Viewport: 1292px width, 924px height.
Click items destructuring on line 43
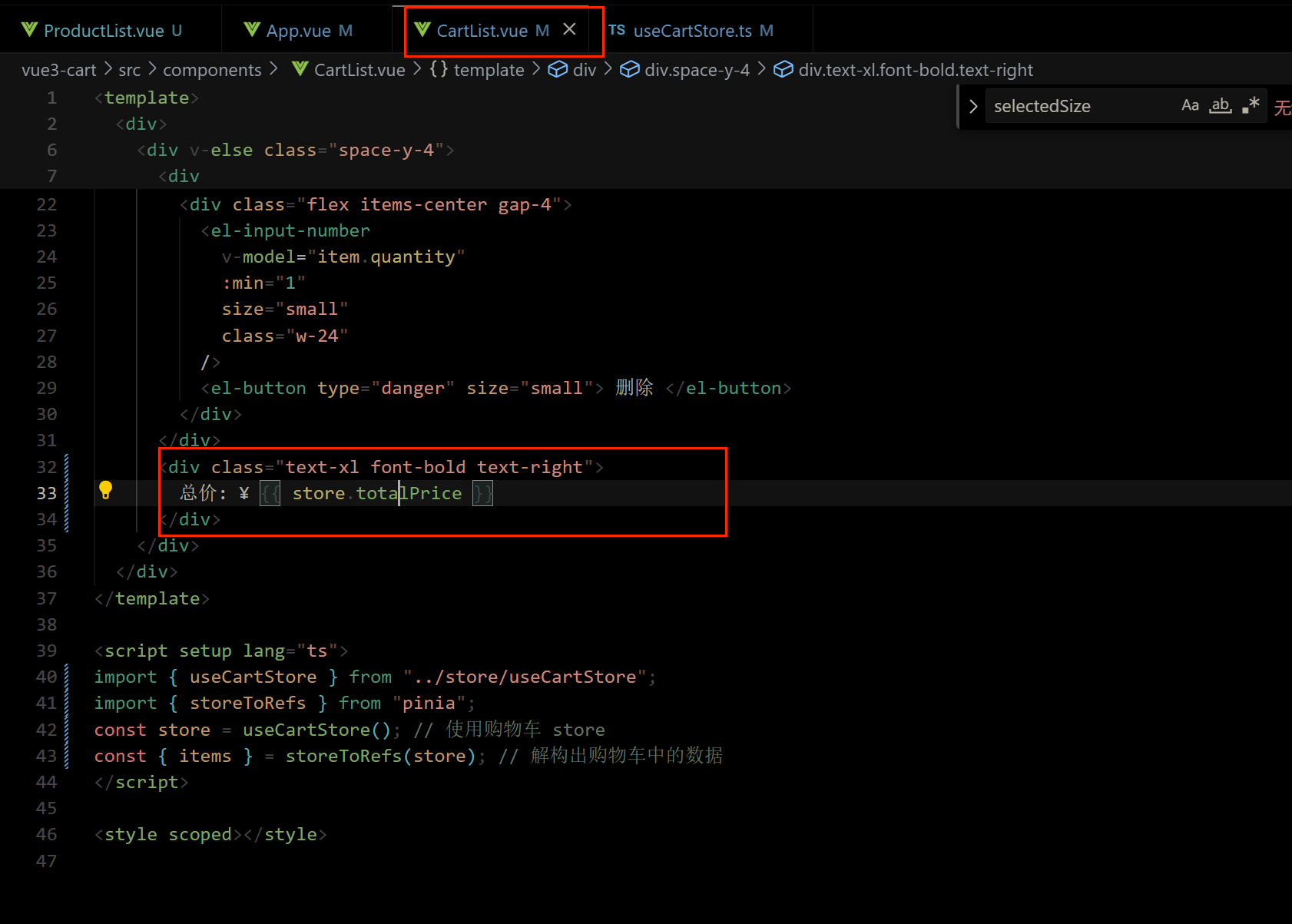pos(205,756)
